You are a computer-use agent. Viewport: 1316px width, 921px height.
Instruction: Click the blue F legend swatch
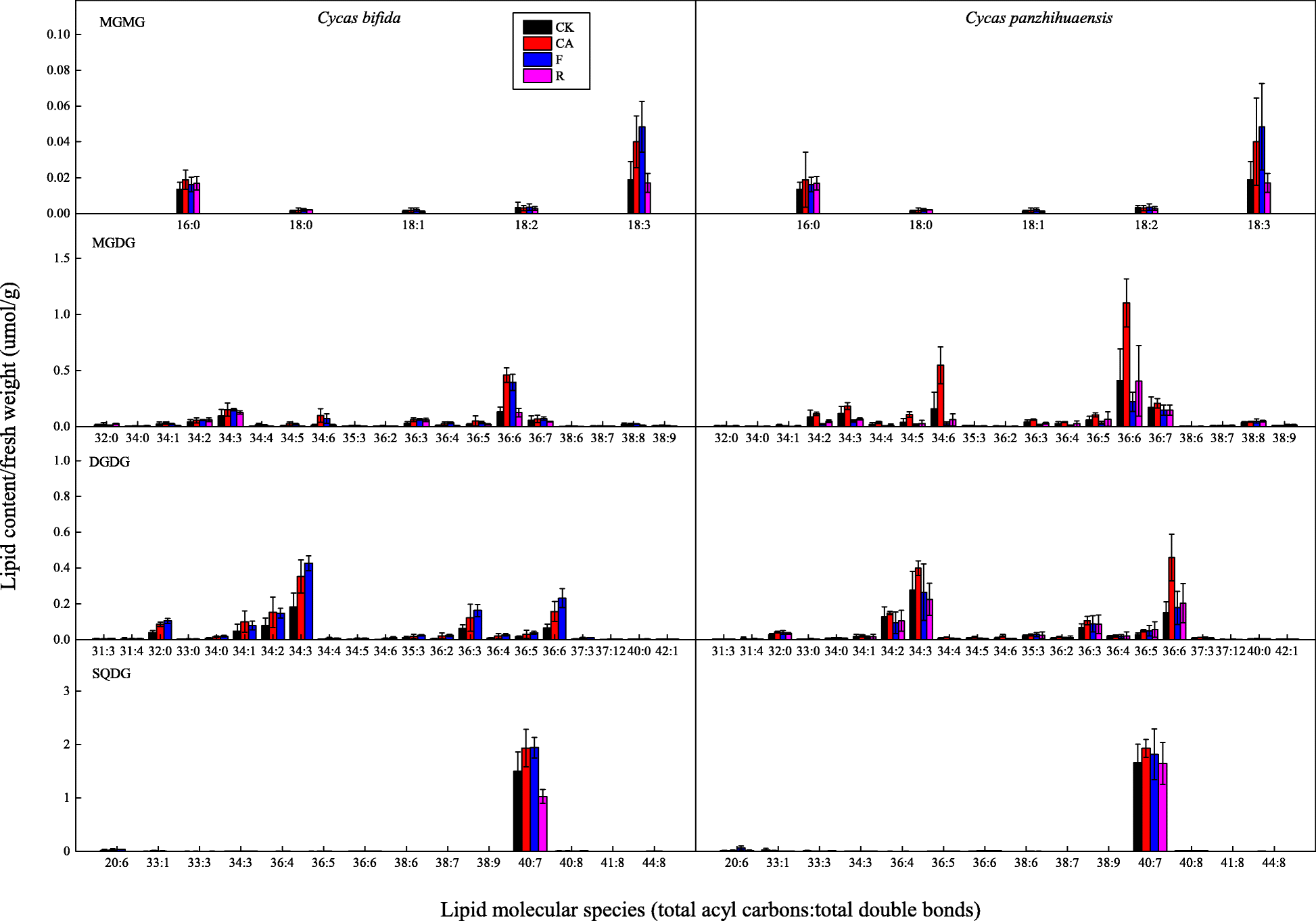(537, 60)
